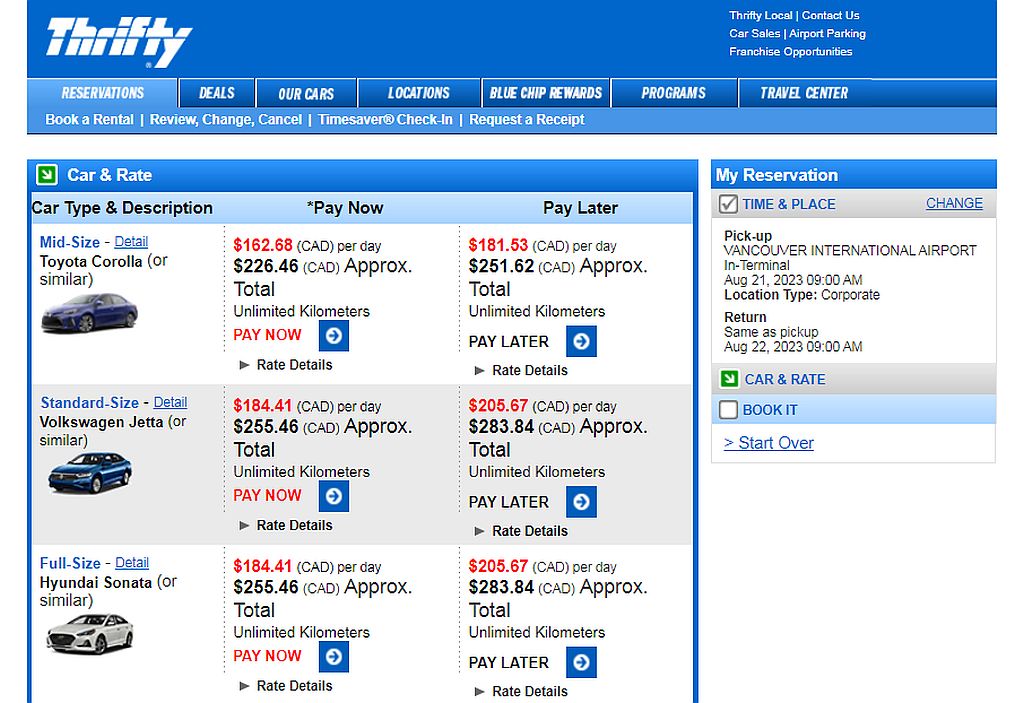The width and height of the screenshot is (1024, 703).
Task: Click Pay Later arrow button for Toyota Corolla
Action: click(581, 341)
